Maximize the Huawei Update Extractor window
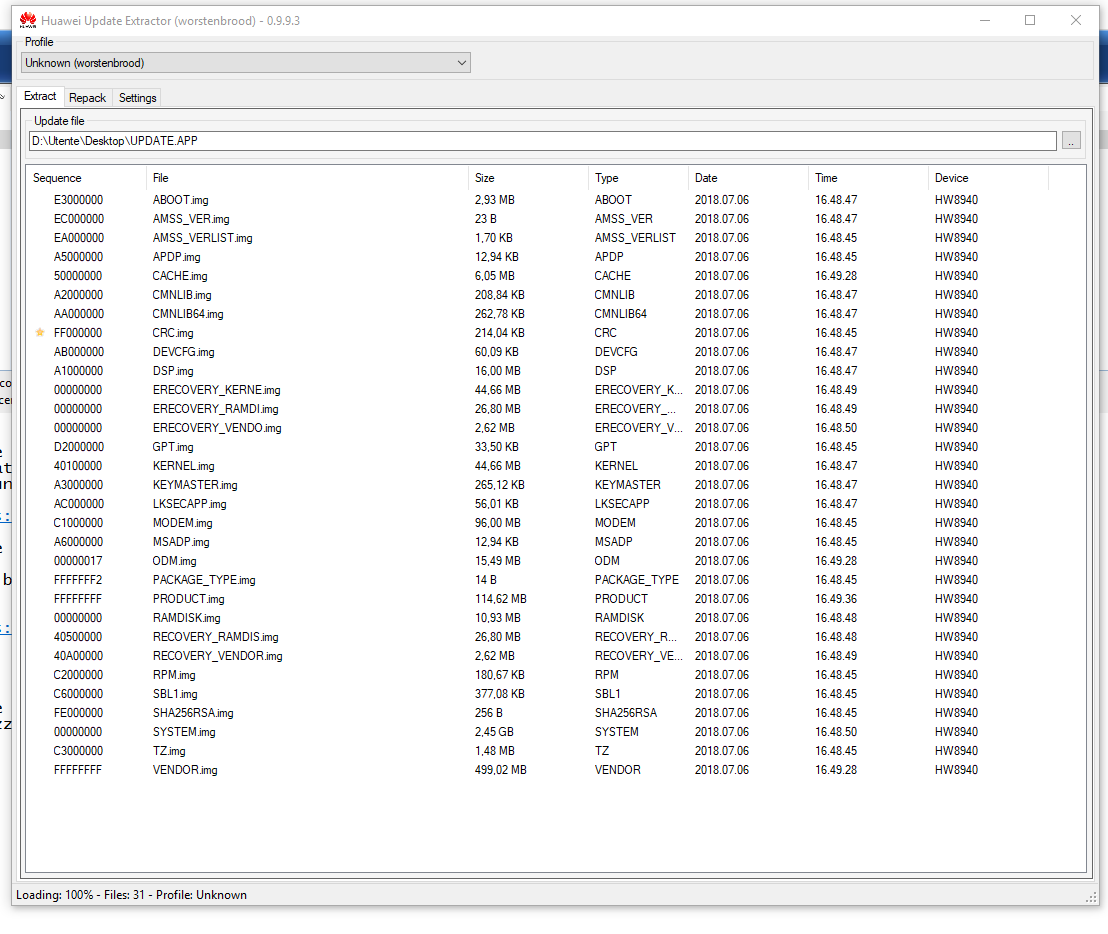 pos(1030,20)
